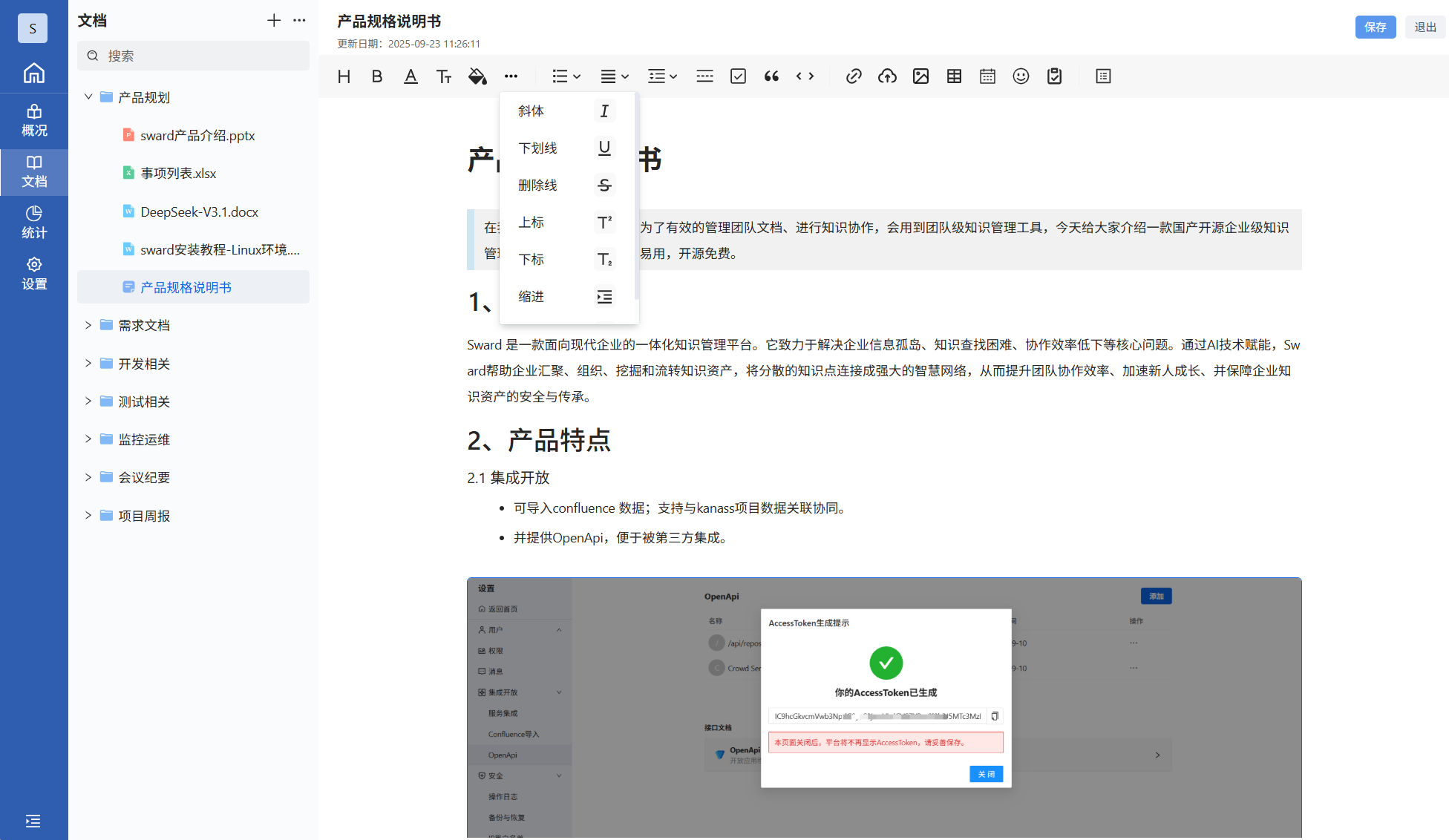1449x840 pixels.
Task: Collapse the 产品规划 folder
Action: click(88, 97)
